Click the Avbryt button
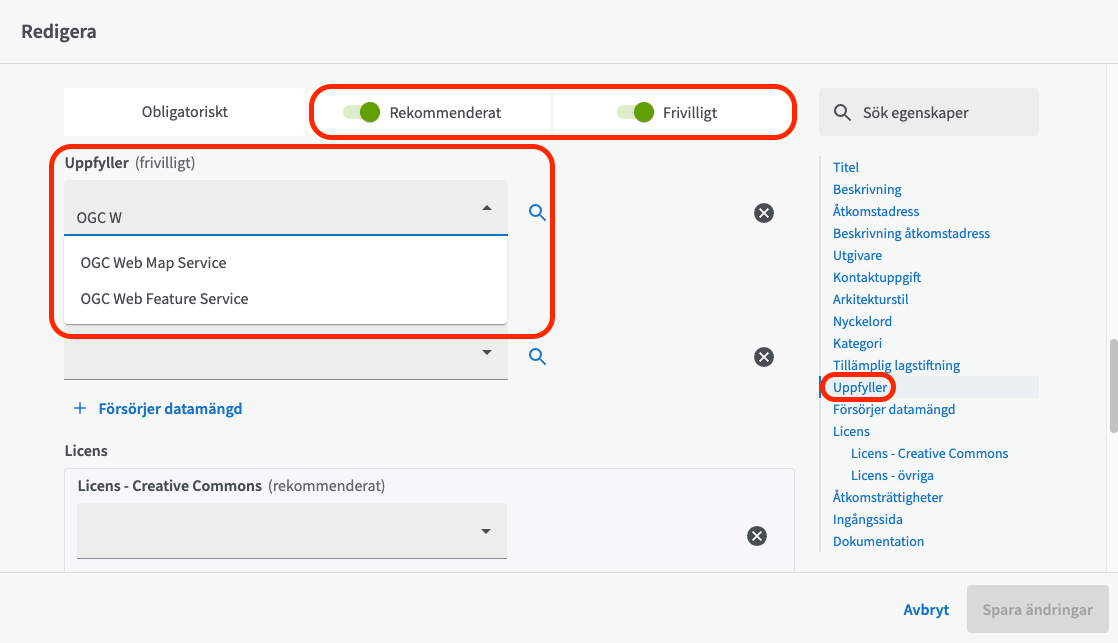Screen dimensions: 1118x643 (926, 609)
